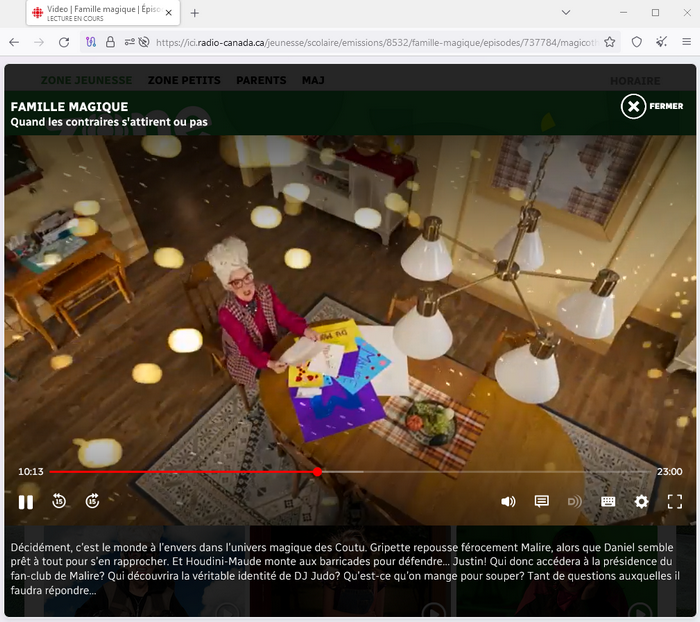Click the red video progress bar handle
This screenshot has width=700, height=622.
point(317,472)
